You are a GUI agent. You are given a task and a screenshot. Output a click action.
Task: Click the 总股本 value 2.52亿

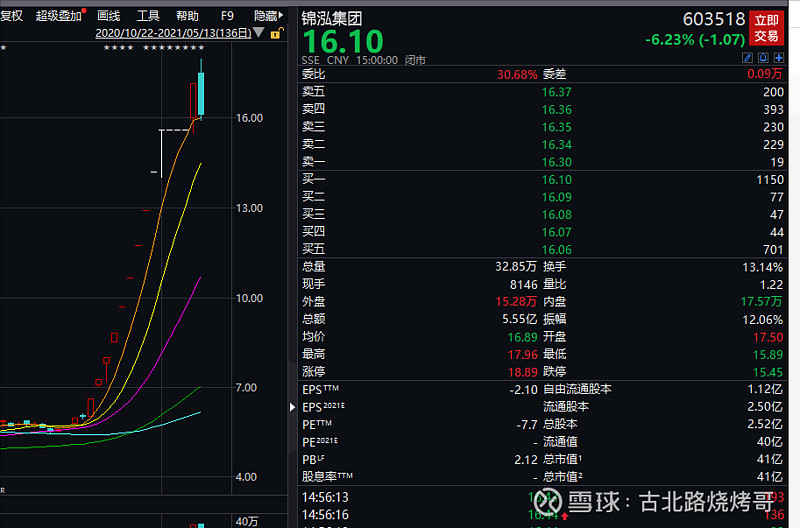point(765,424)
